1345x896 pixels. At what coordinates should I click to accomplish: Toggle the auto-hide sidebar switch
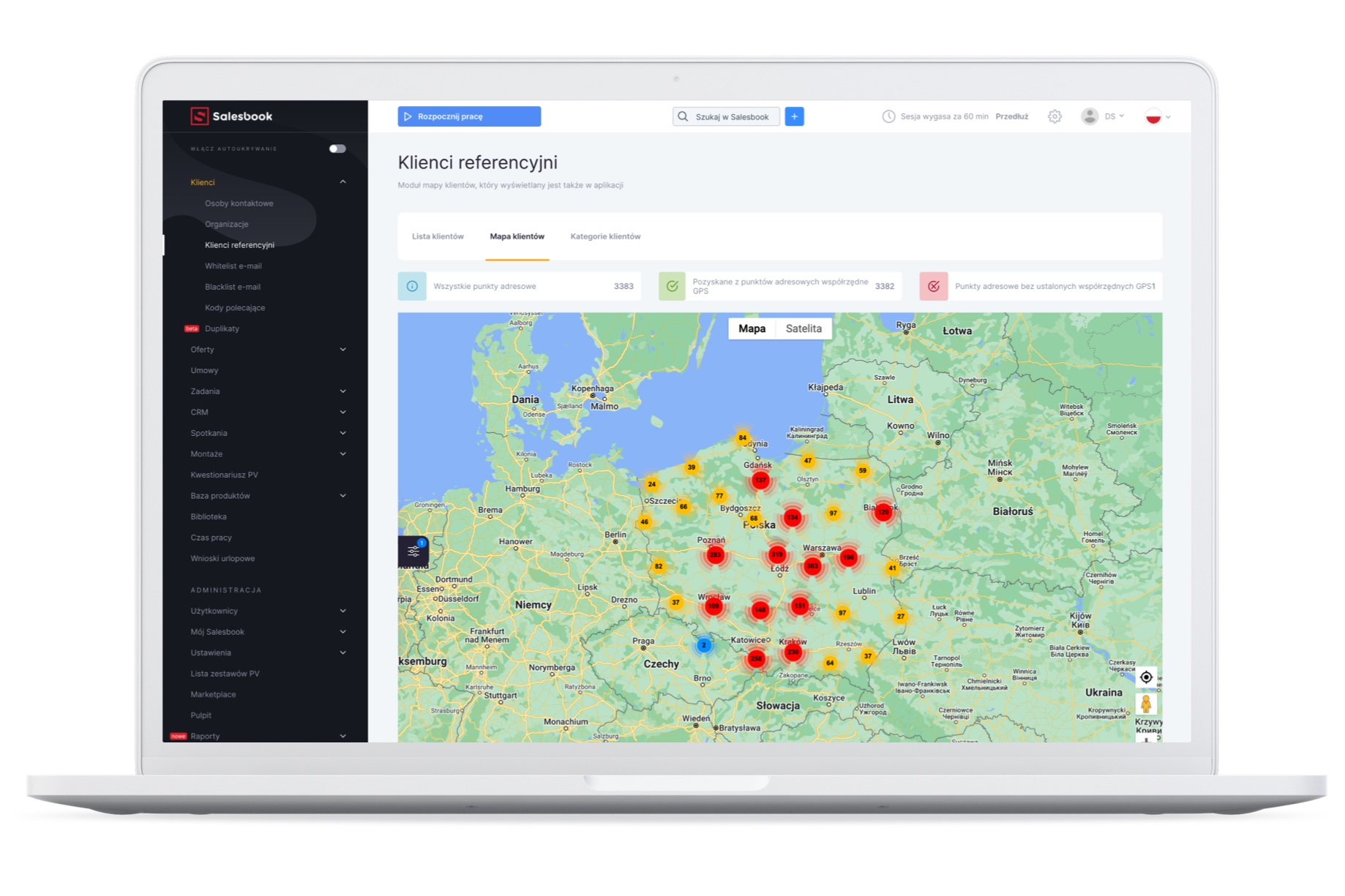(337, 148)
